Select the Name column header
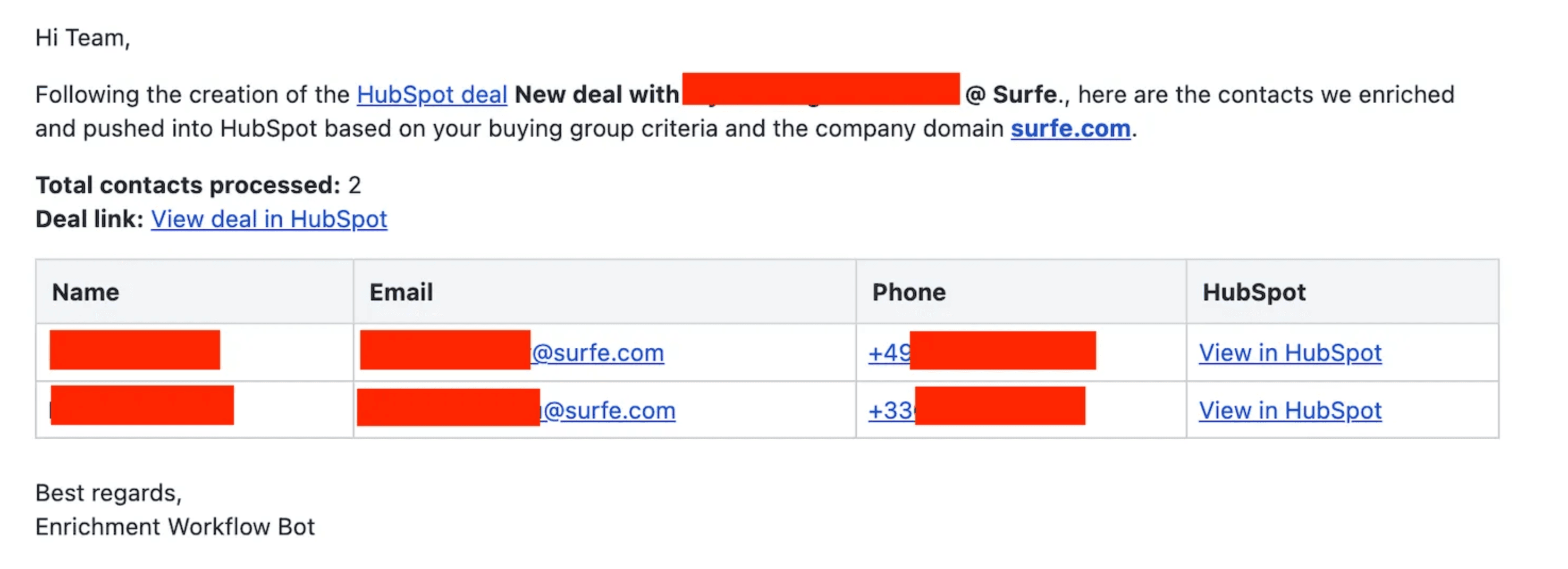 pyautogui.click(x=85, y=292)
